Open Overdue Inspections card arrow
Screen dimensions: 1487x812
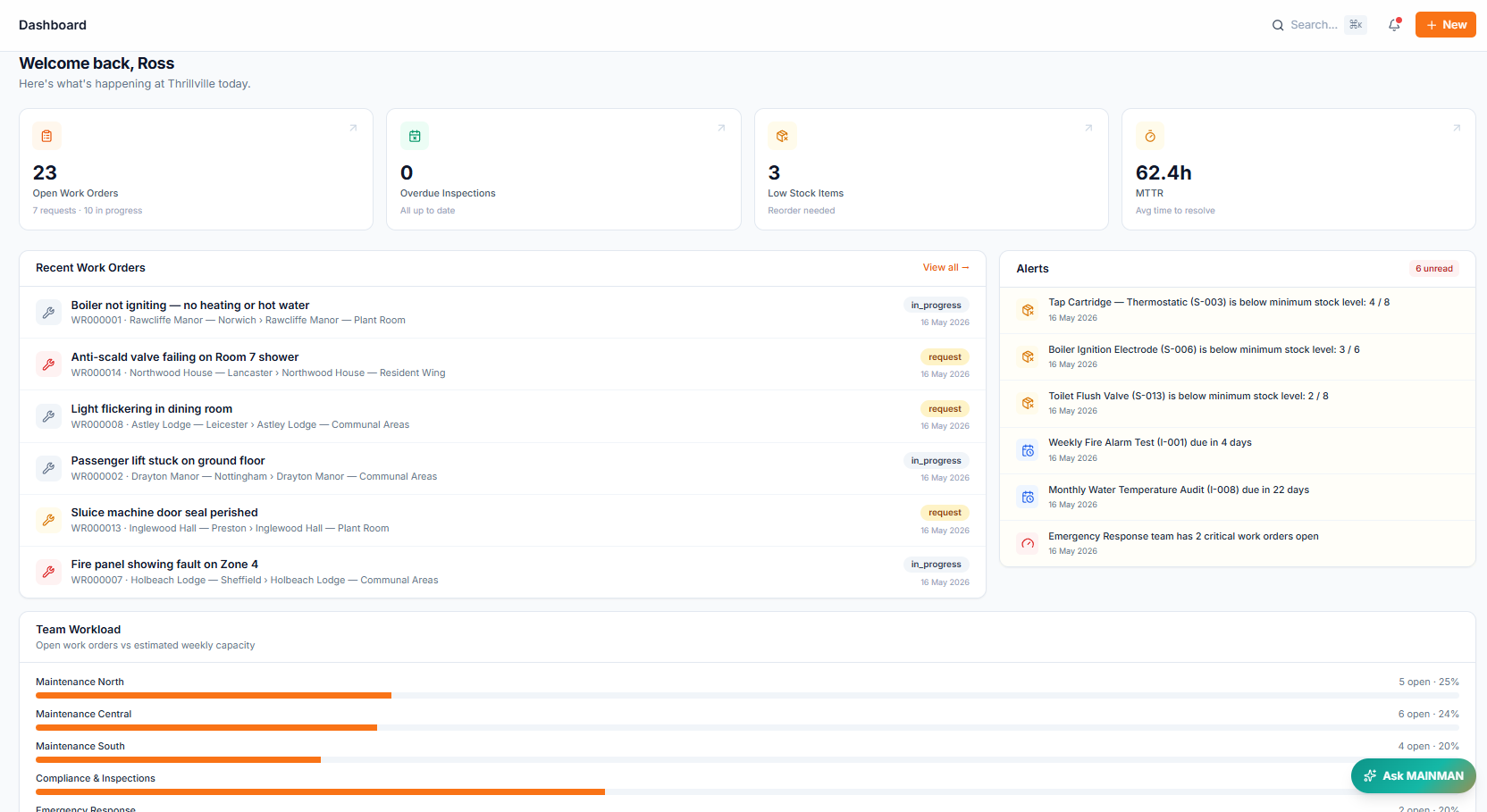721,128
